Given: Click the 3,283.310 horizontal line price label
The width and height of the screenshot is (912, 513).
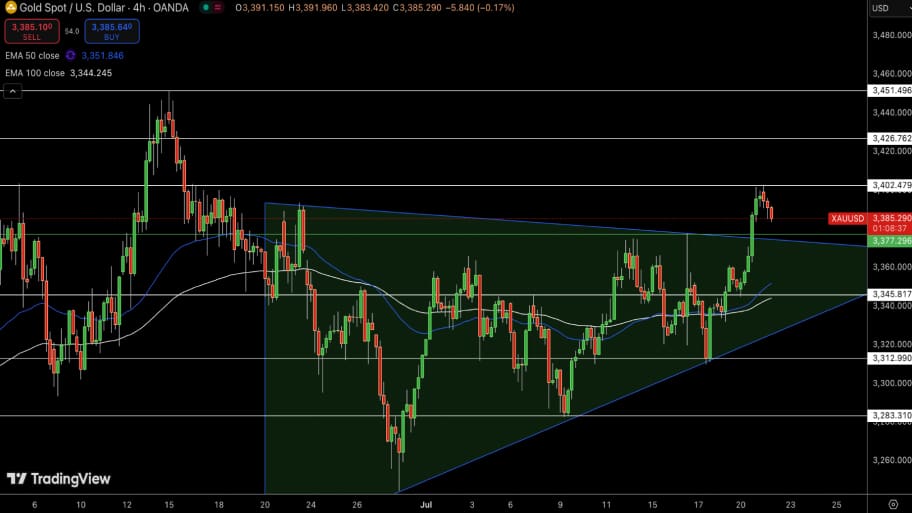Looking at the screenshot, I should (x=890, y=415).
